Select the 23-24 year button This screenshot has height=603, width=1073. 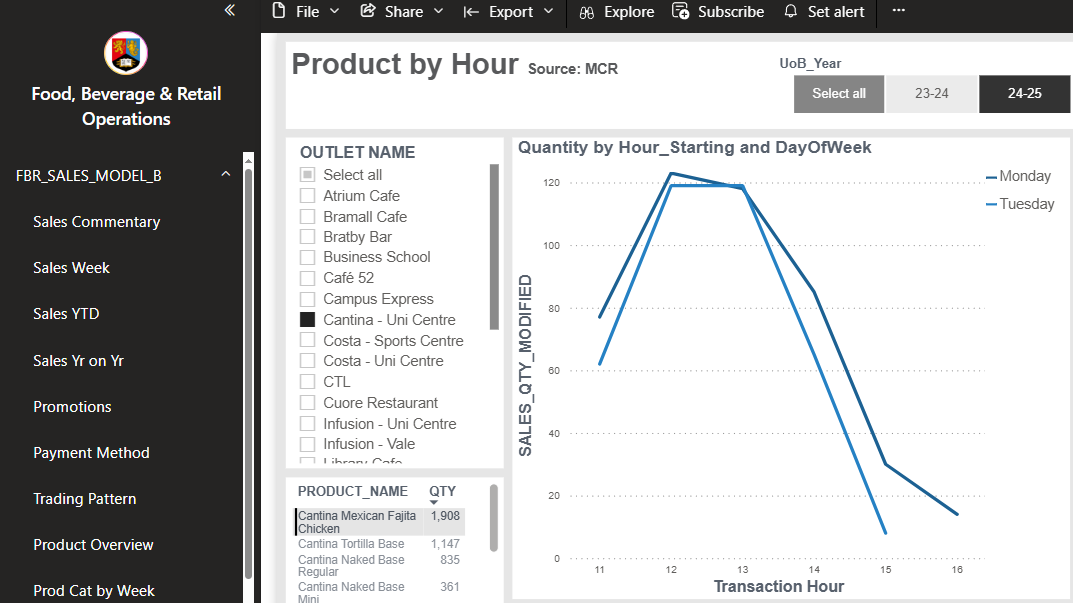(x=931, y=93)
